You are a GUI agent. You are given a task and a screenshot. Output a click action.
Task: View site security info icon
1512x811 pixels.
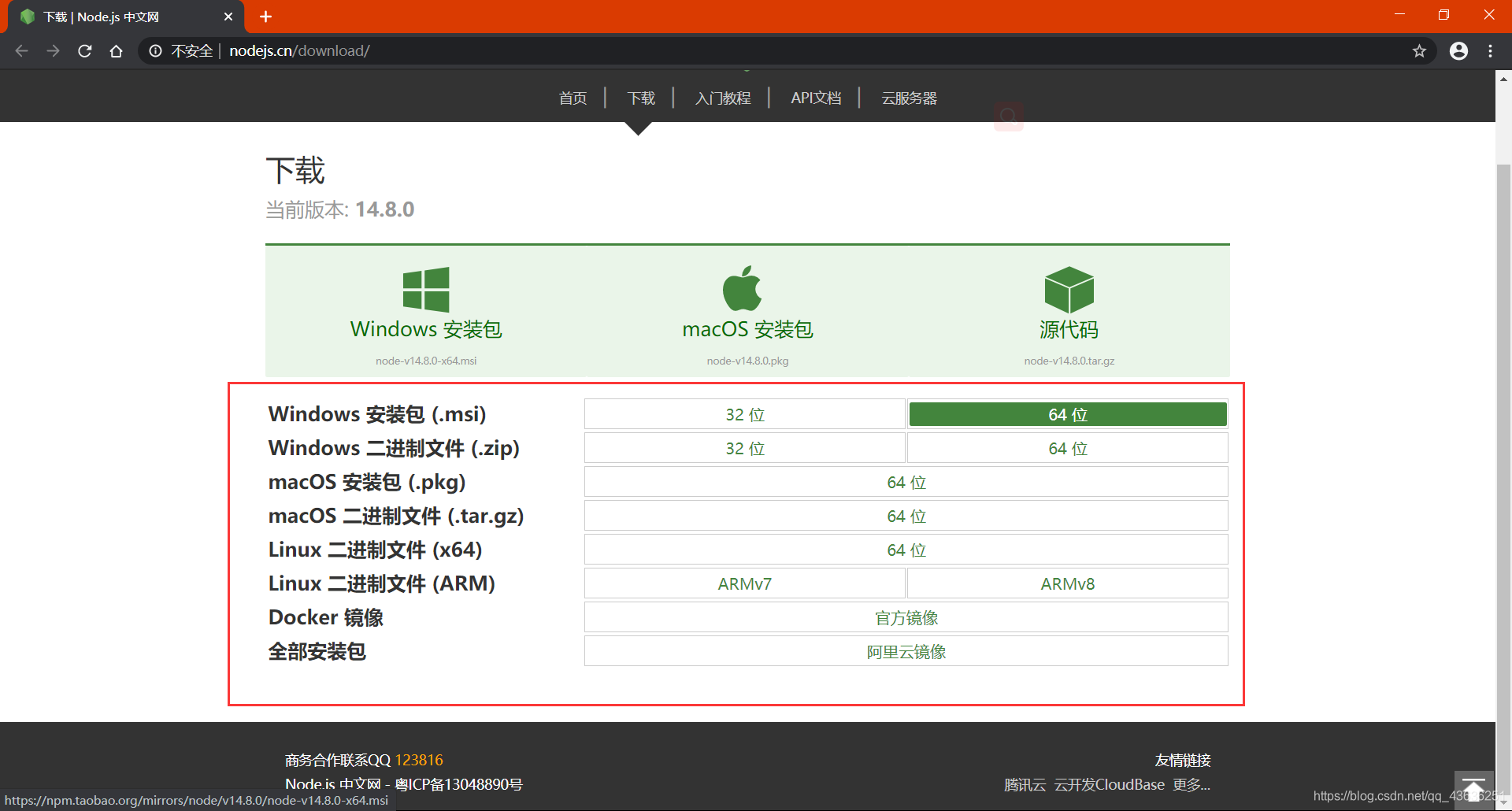coord(156,51)
